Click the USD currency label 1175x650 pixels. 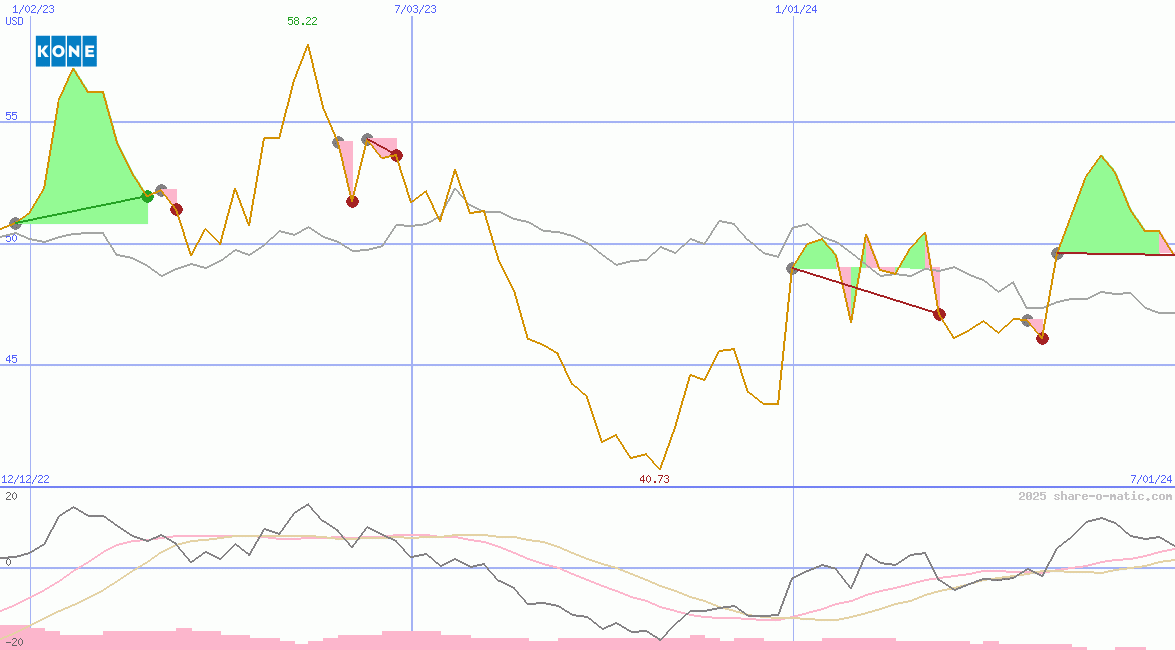(x=15, y=21)
